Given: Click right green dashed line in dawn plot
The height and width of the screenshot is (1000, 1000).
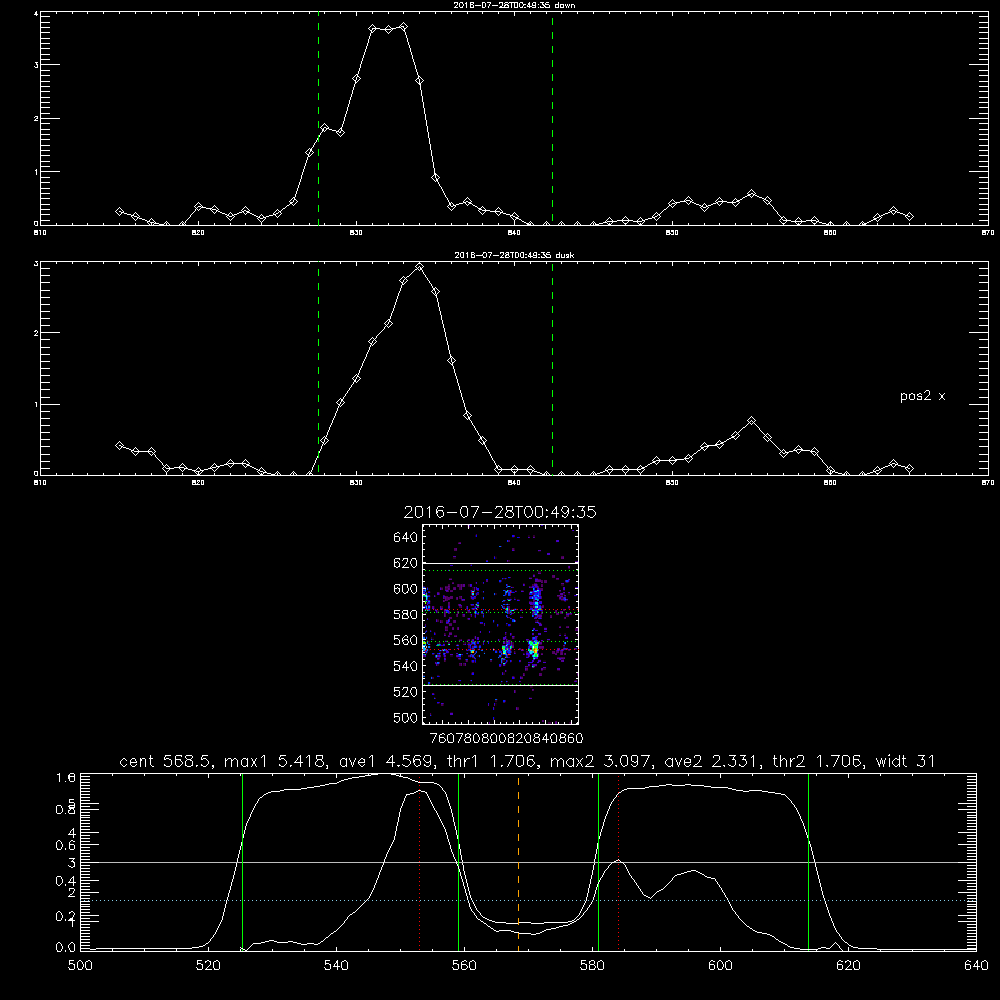Looking at the screenshot, I should pos(552,118).
